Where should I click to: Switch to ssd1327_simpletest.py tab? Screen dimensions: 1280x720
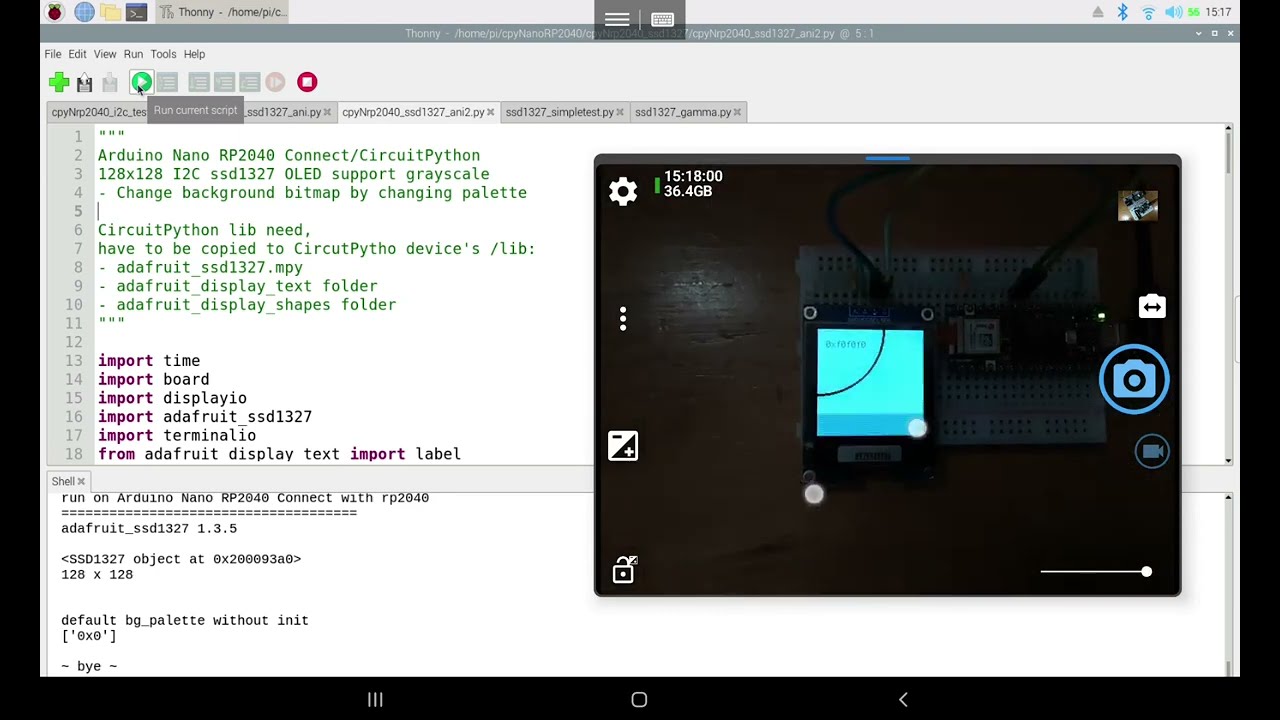pos(559,112)
